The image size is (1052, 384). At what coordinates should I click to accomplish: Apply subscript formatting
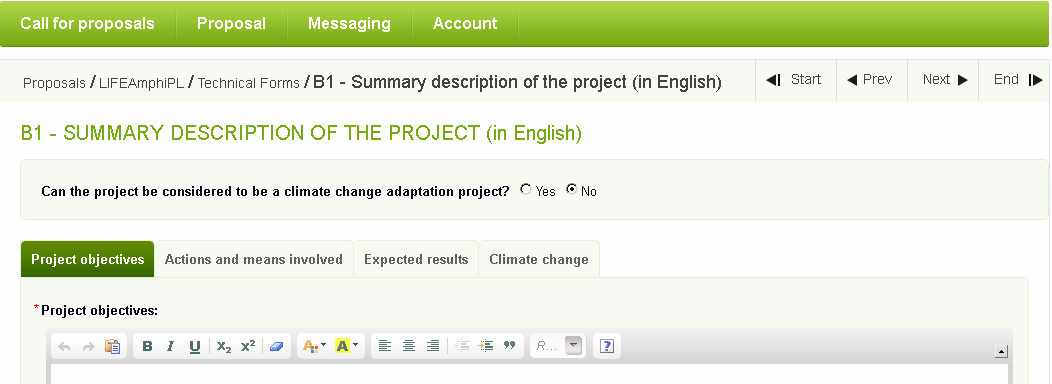(224, 346)
